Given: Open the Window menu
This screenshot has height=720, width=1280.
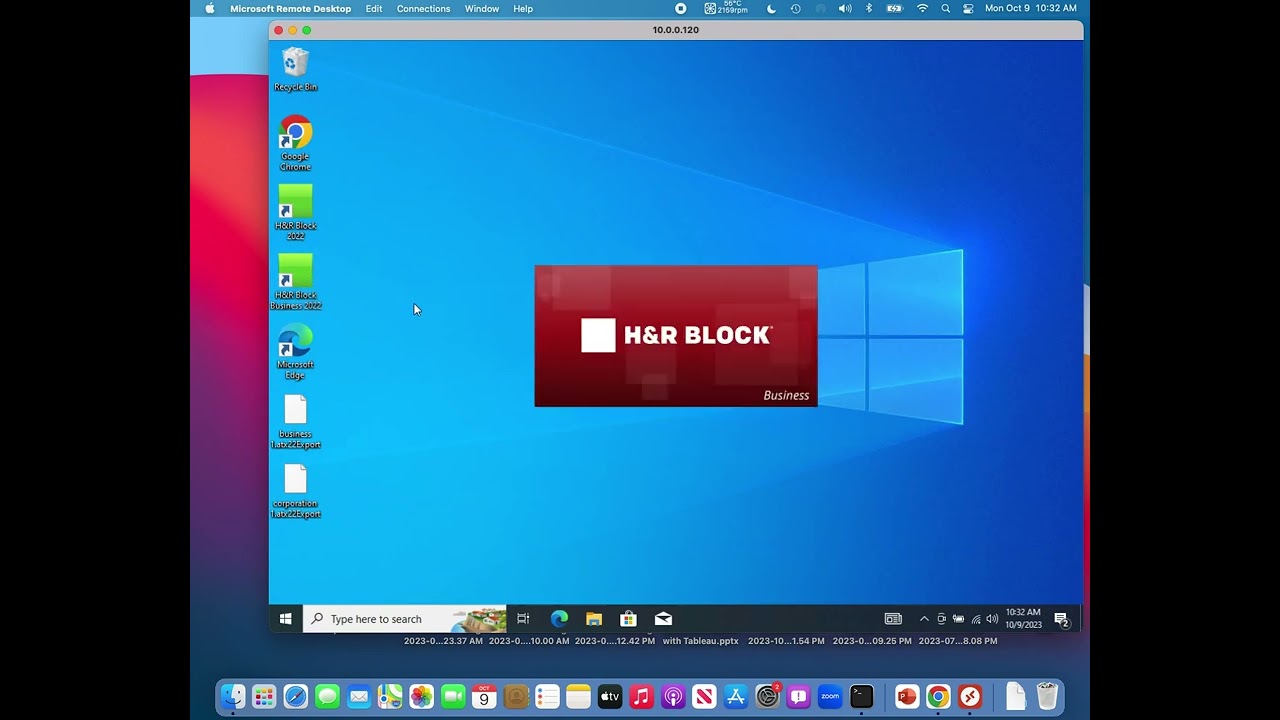Looking at the screenshot, I should coord(482,8).
